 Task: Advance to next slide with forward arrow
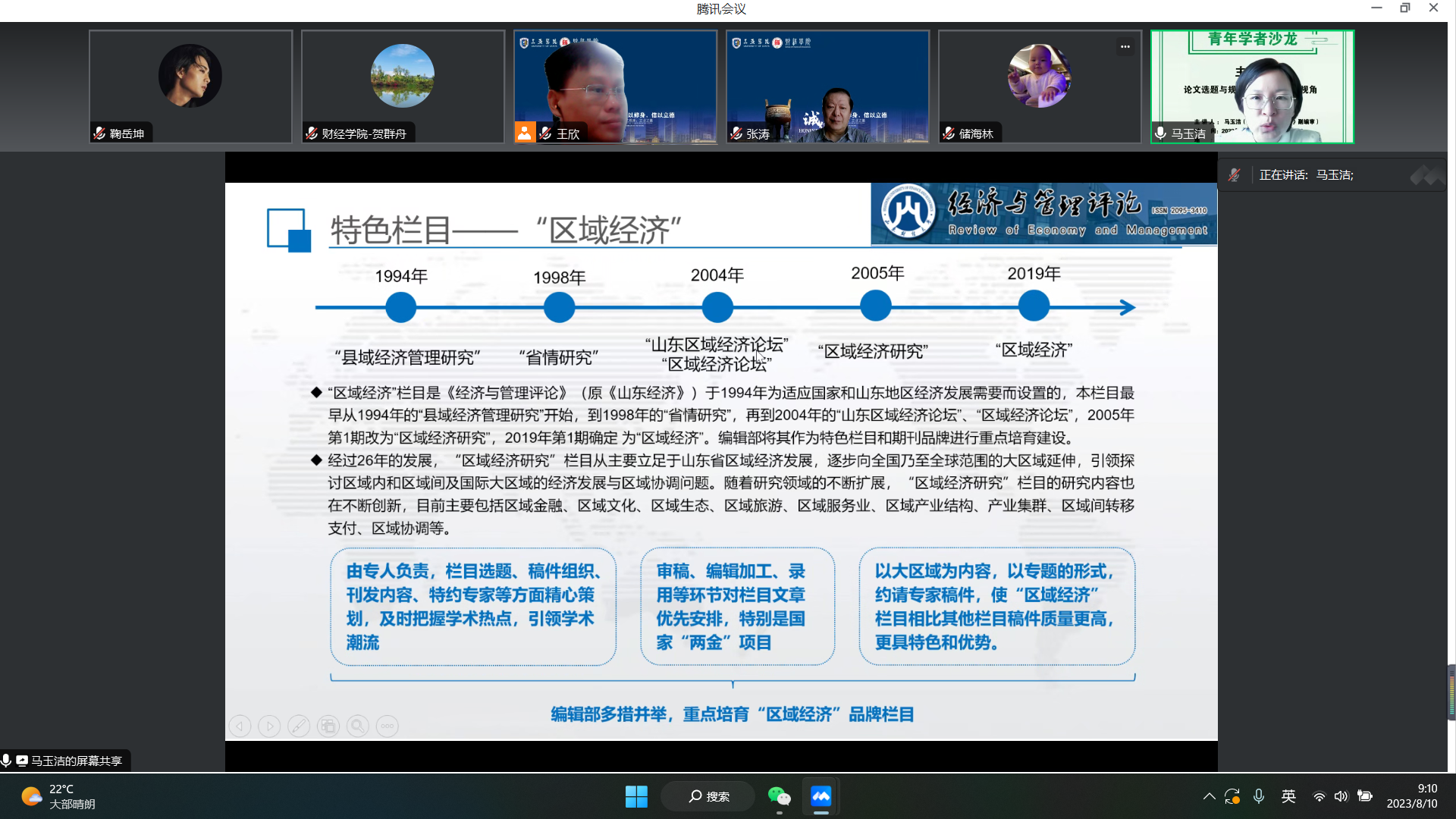(269, 726)
